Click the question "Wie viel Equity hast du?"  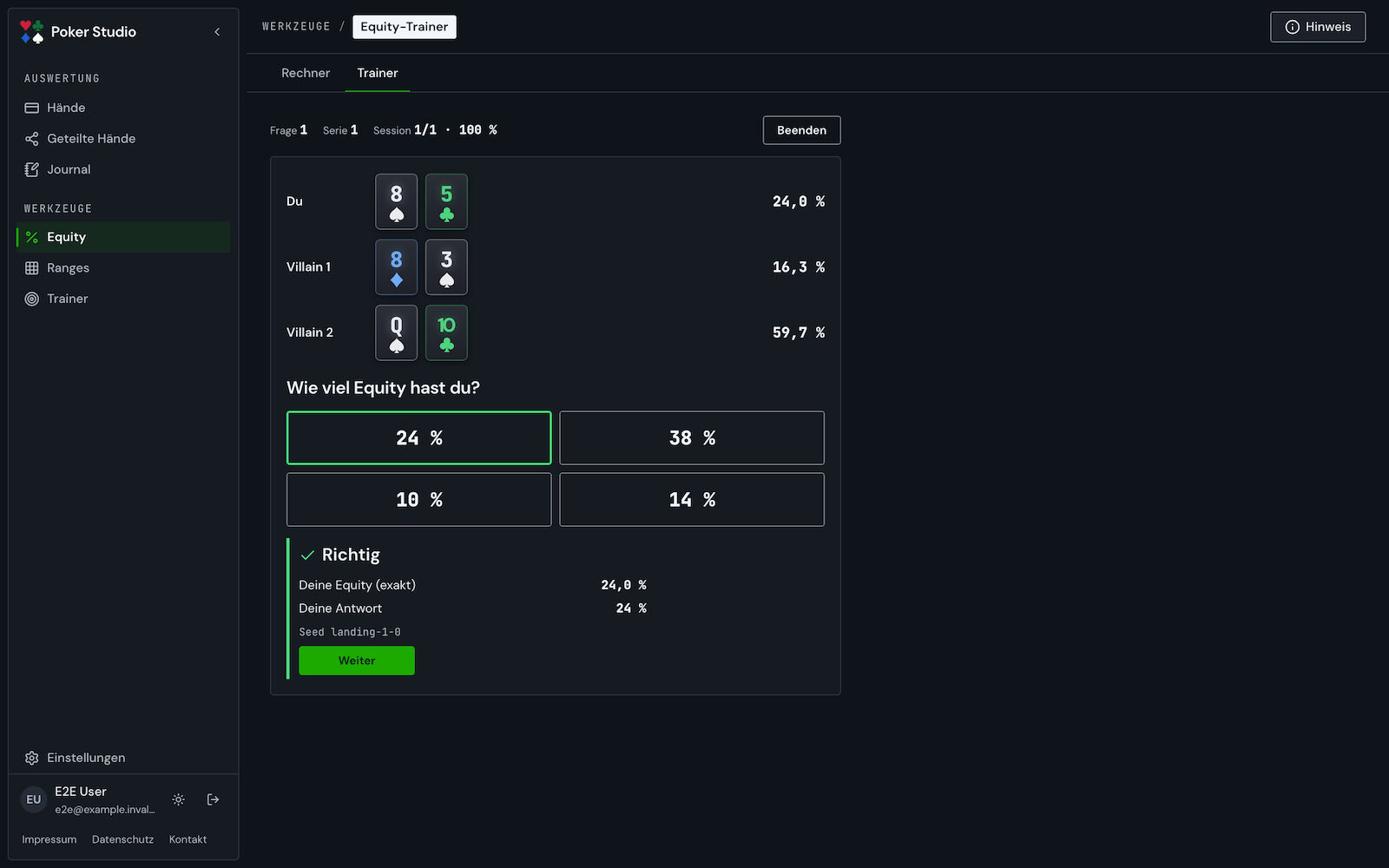coord(383,388)
